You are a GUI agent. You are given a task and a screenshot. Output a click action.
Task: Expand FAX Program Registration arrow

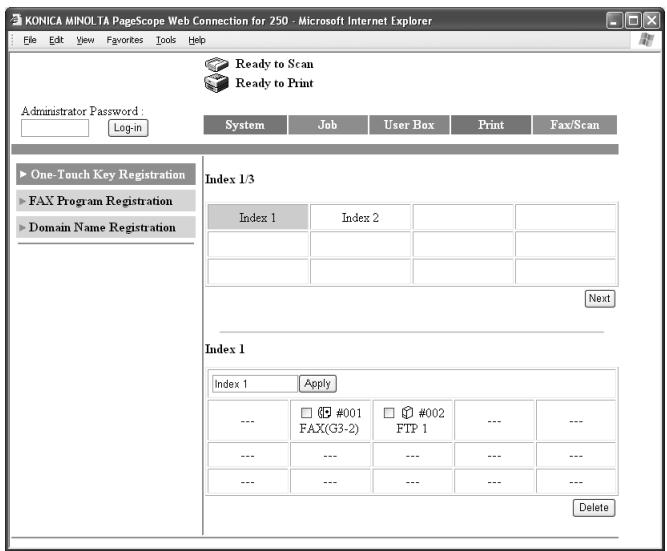[x=23, y=201]
